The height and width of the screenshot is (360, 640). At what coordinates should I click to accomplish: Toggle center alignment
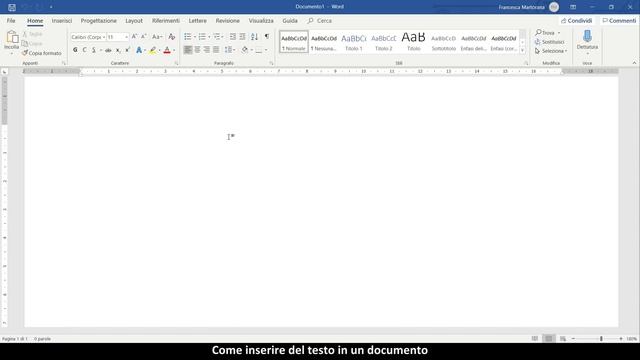click(197, 50)
